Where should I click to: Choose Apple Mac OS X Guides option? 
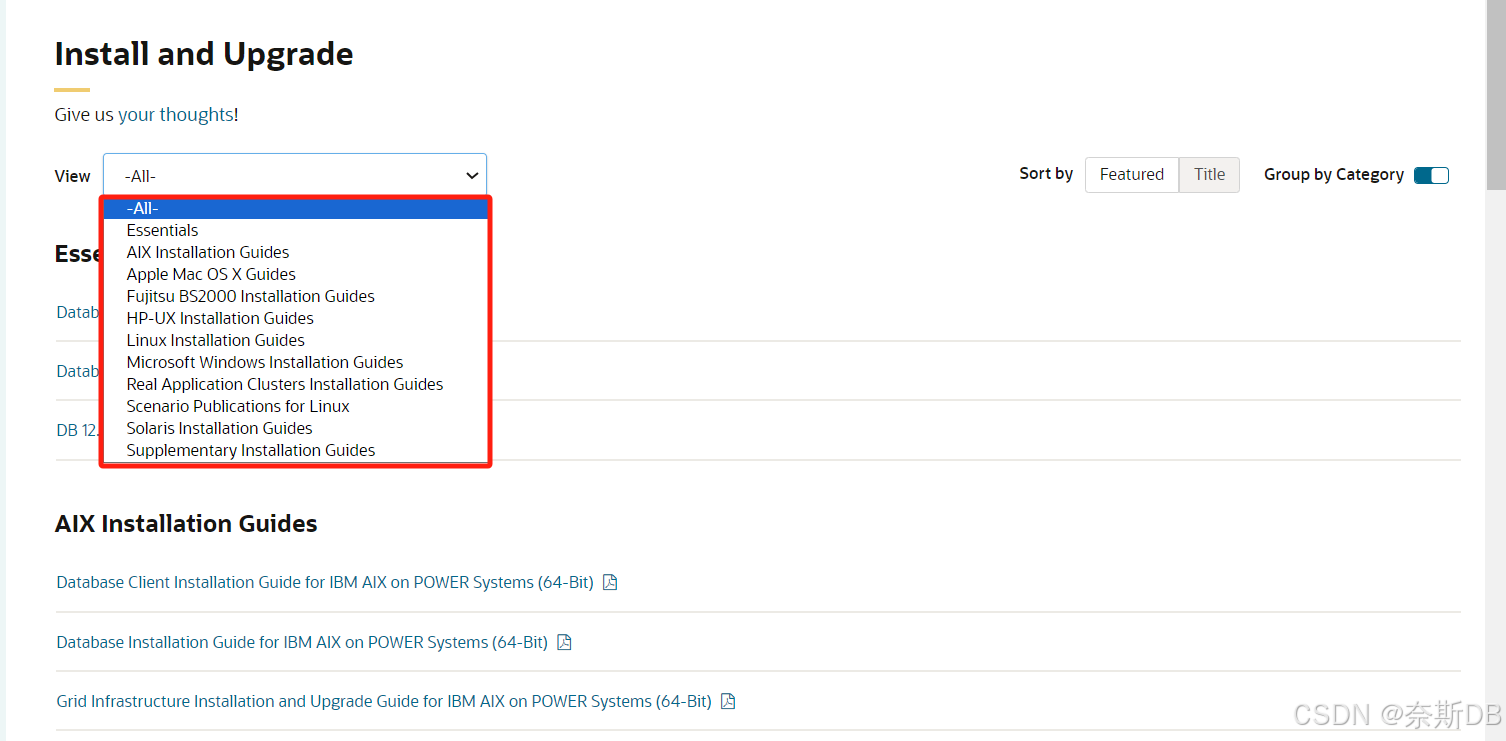[x=296, y=274]
